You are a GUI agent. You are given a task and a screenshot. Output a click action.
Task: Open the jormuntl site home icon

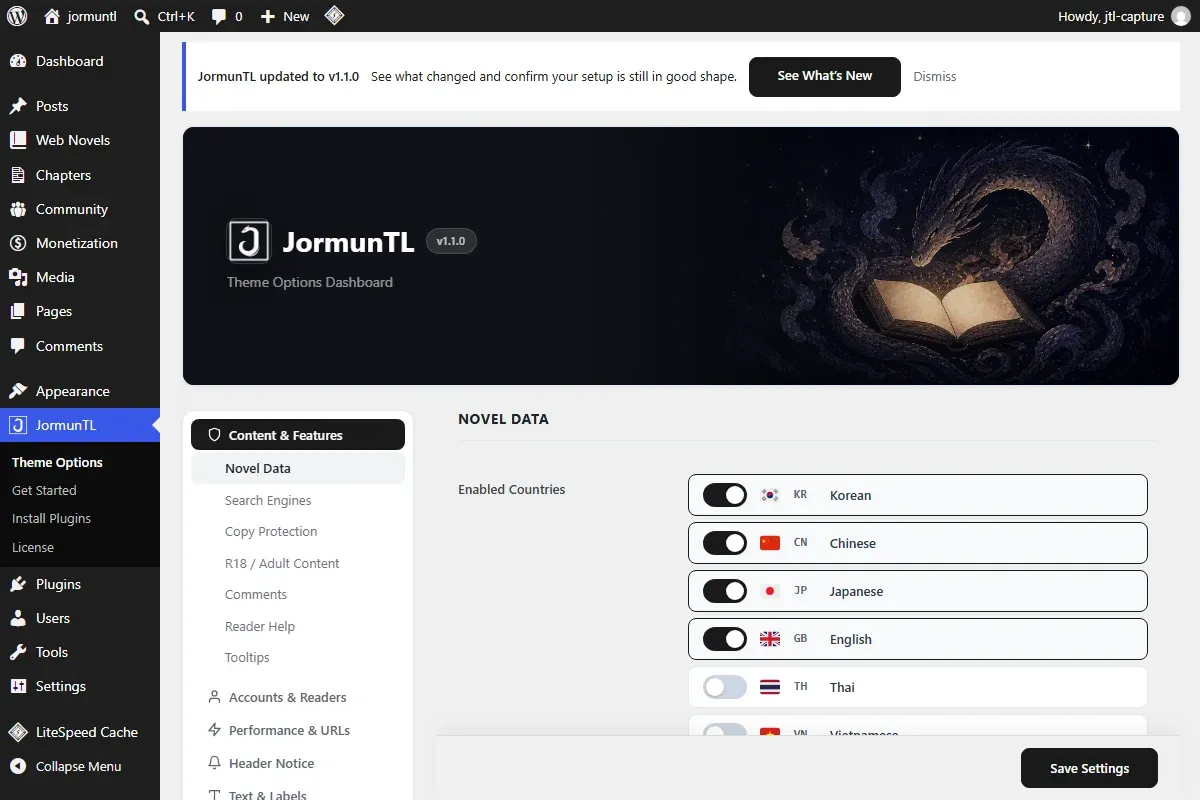[x=52, y=16]
